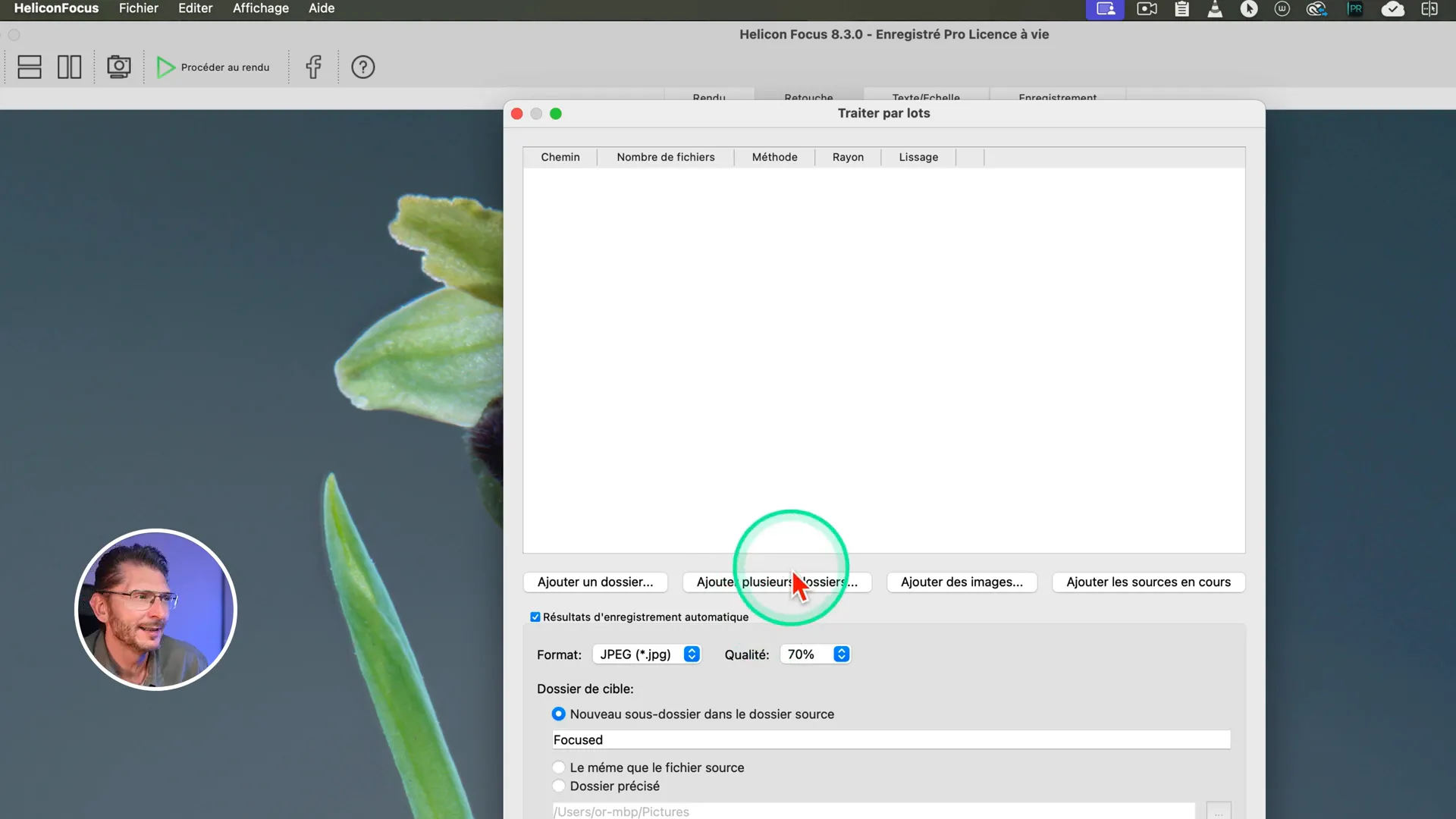The image size is (1456, 819).
Task: Open the Fichier menu
Action: (139, 8)
